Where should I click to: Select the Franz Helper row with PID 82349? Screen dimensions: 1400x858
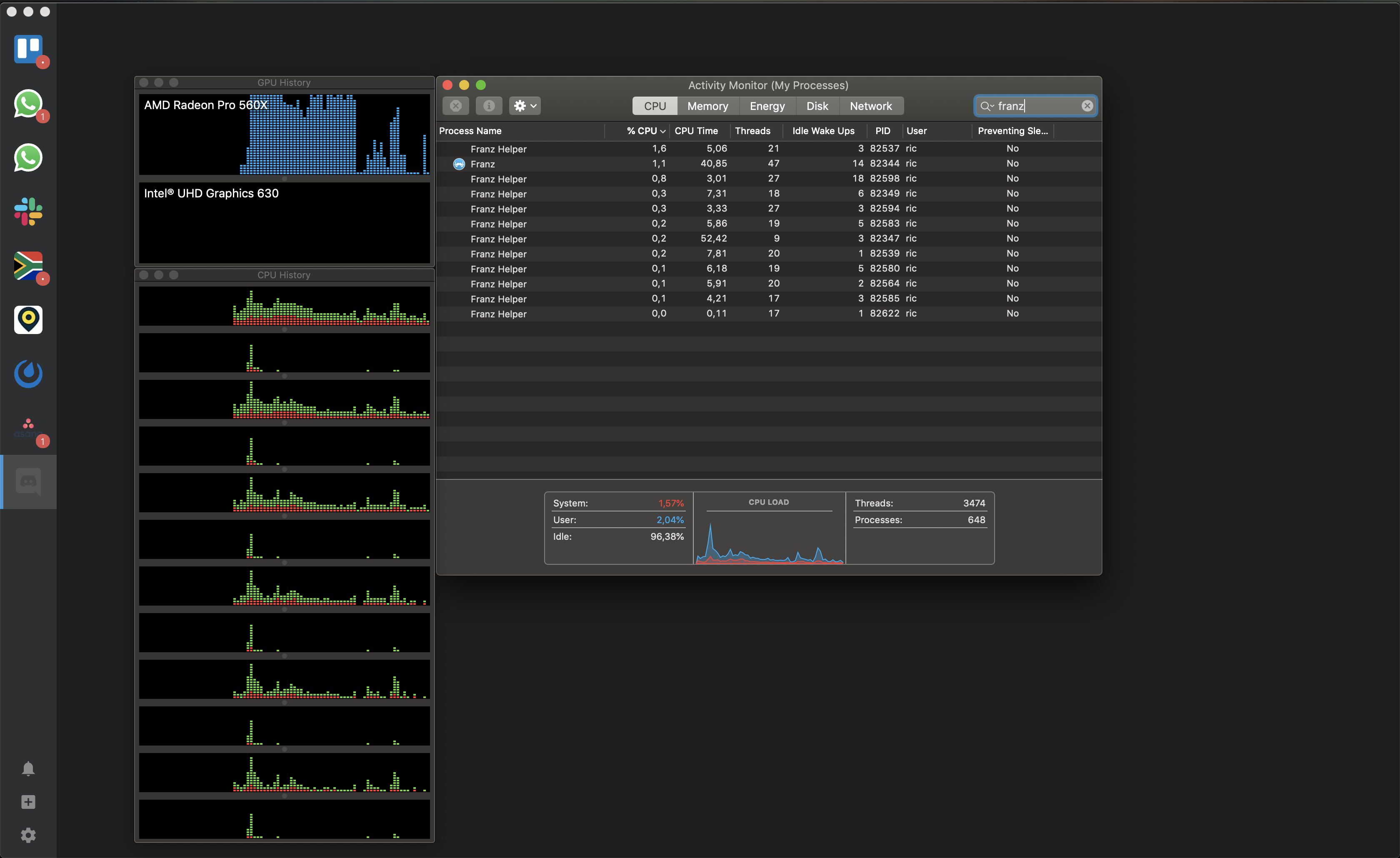pos(769,194)
